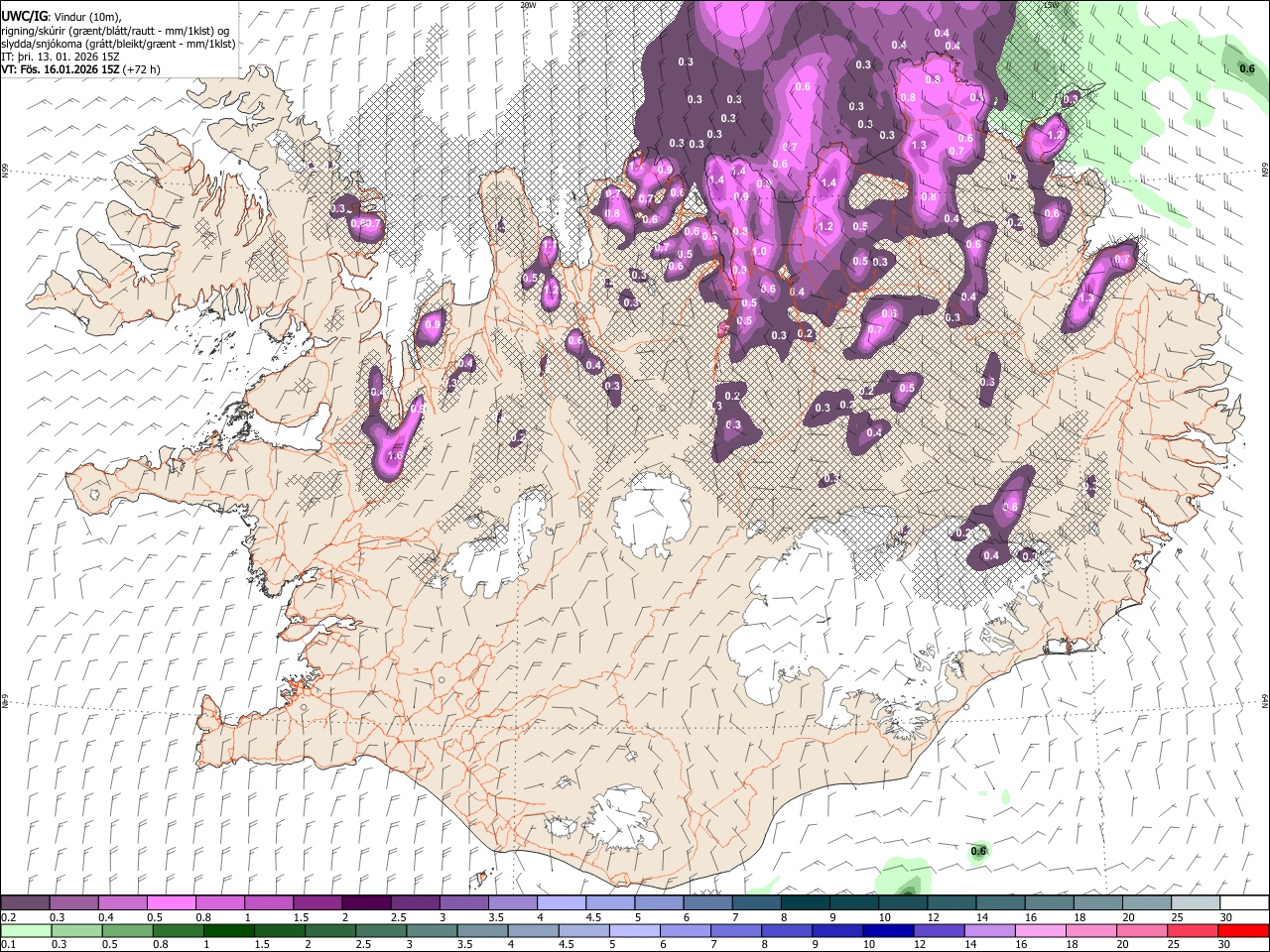Pick the slate blue 6–7 swatch in upper legend row
This screenshot has width=1270, height=952.
coord(707,903)
